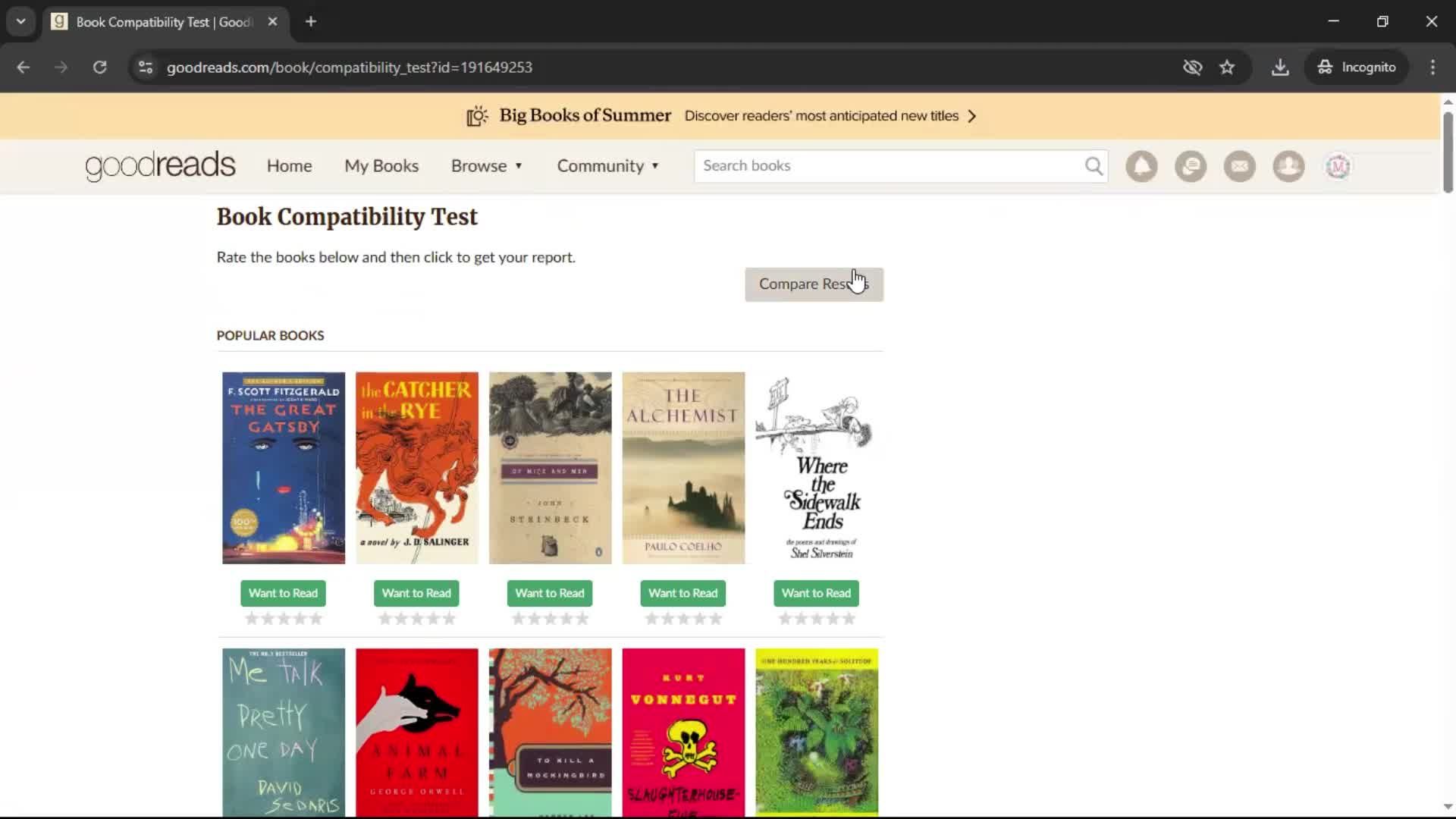Click the Big Books of Summer banner title
This screenshot has height=819, width=1456.
585,115
